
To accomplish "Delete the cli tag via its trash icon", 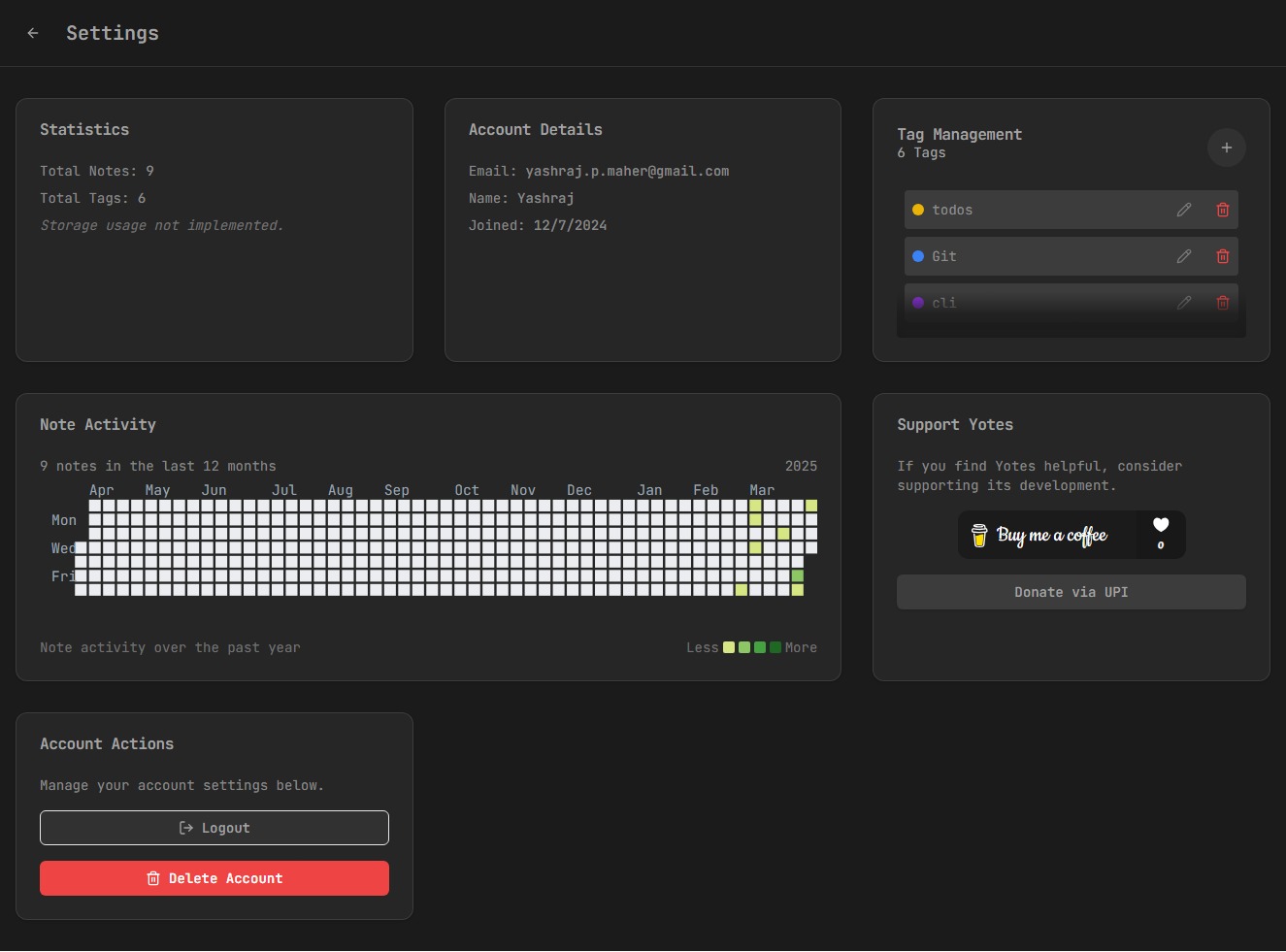I will pos(1223,303).
